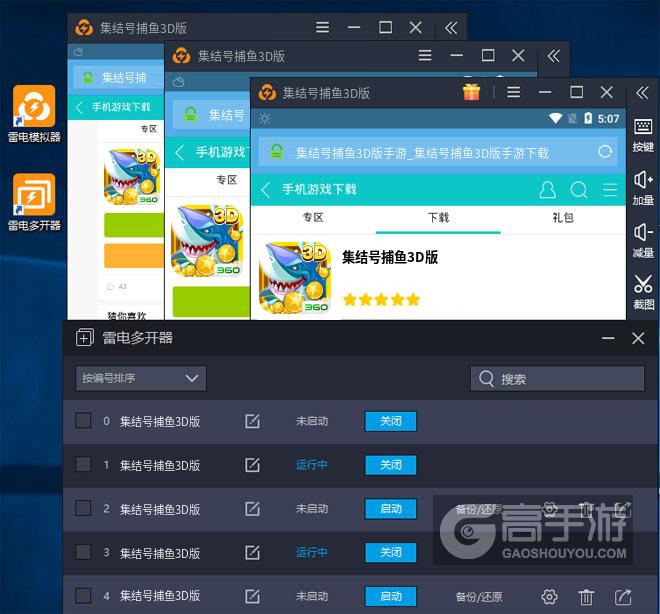
Task: Collapse the front emulator sidebar with double-arrow icon
Action: pos(642,93)
